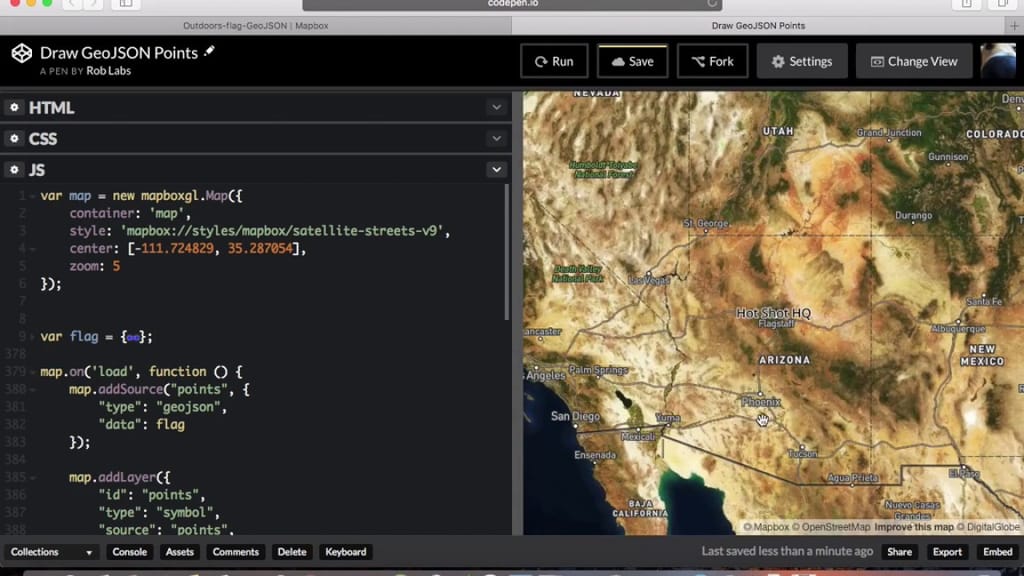This screenshot has width=1024, height=576.
Task: Reload page in address bar
Action: [x=712, y=4]
